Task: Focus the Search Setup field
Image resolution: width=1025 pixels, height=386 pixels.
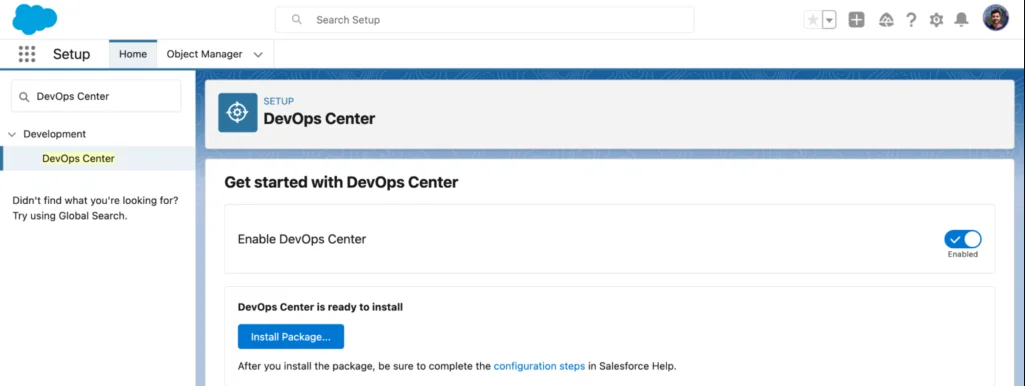Action: coord(484,20)
